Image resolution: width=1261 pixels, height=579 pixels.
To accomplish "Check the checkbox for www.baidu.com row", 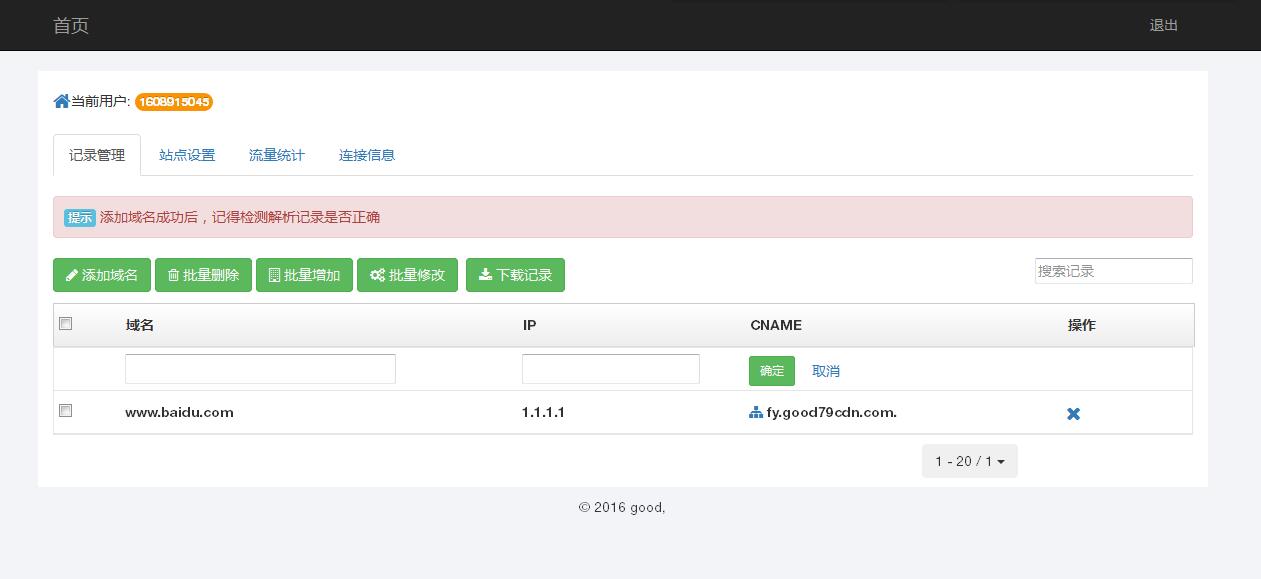I will tap(65, 410).
